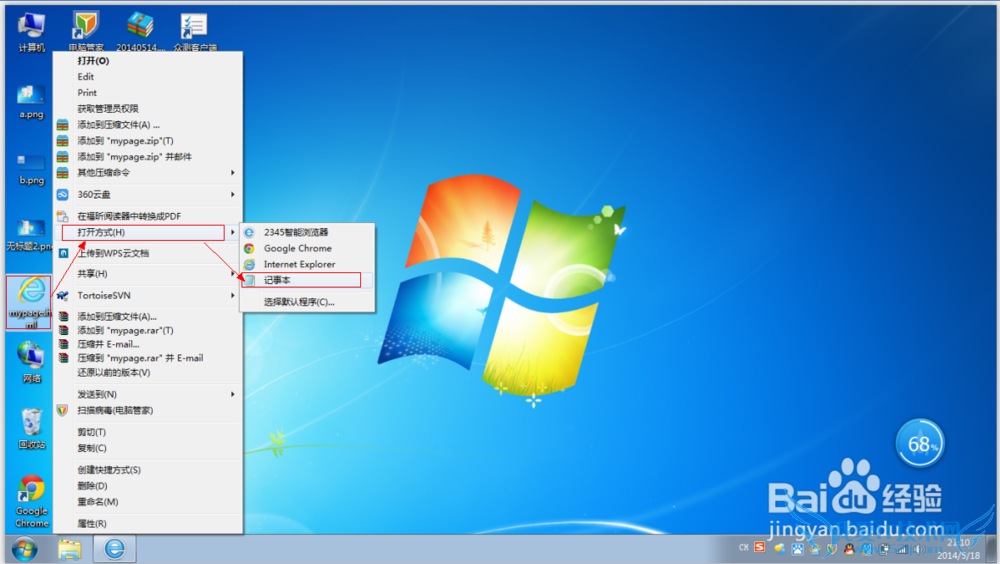
Task: Open with Google Chrome in submenu
Action: pos(307,248)
